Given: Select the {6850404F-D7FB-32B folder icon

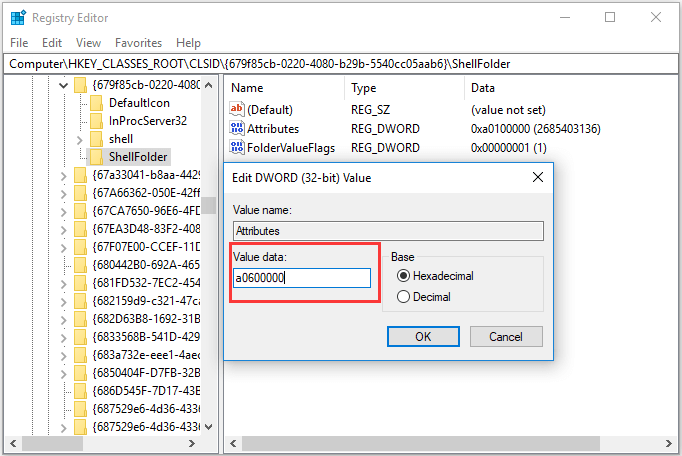Looking at the screenshot, I should pyautogui.click(x=80, y=373).
